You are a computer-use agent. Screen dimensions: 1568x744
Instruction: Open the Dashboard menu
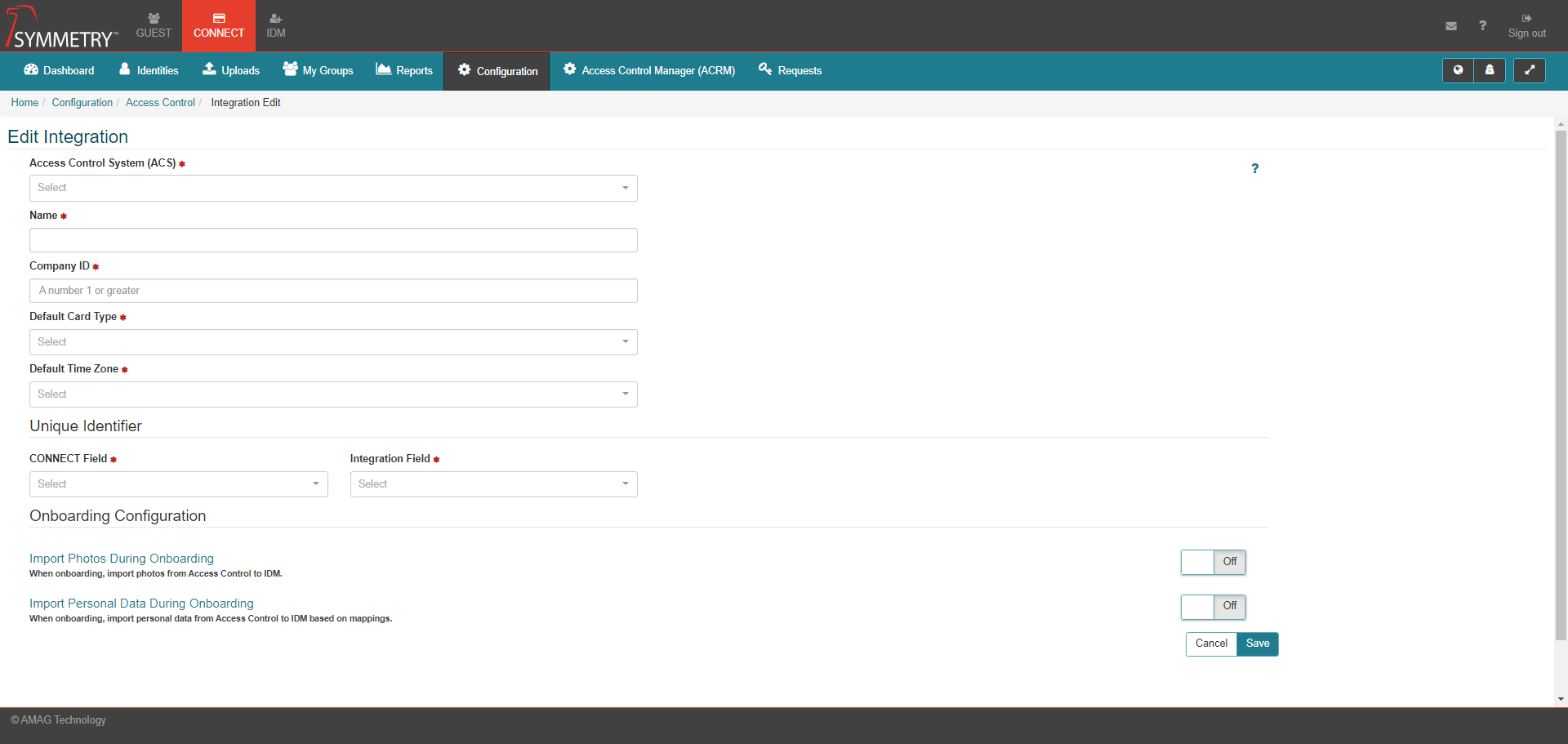coord(59,70)
